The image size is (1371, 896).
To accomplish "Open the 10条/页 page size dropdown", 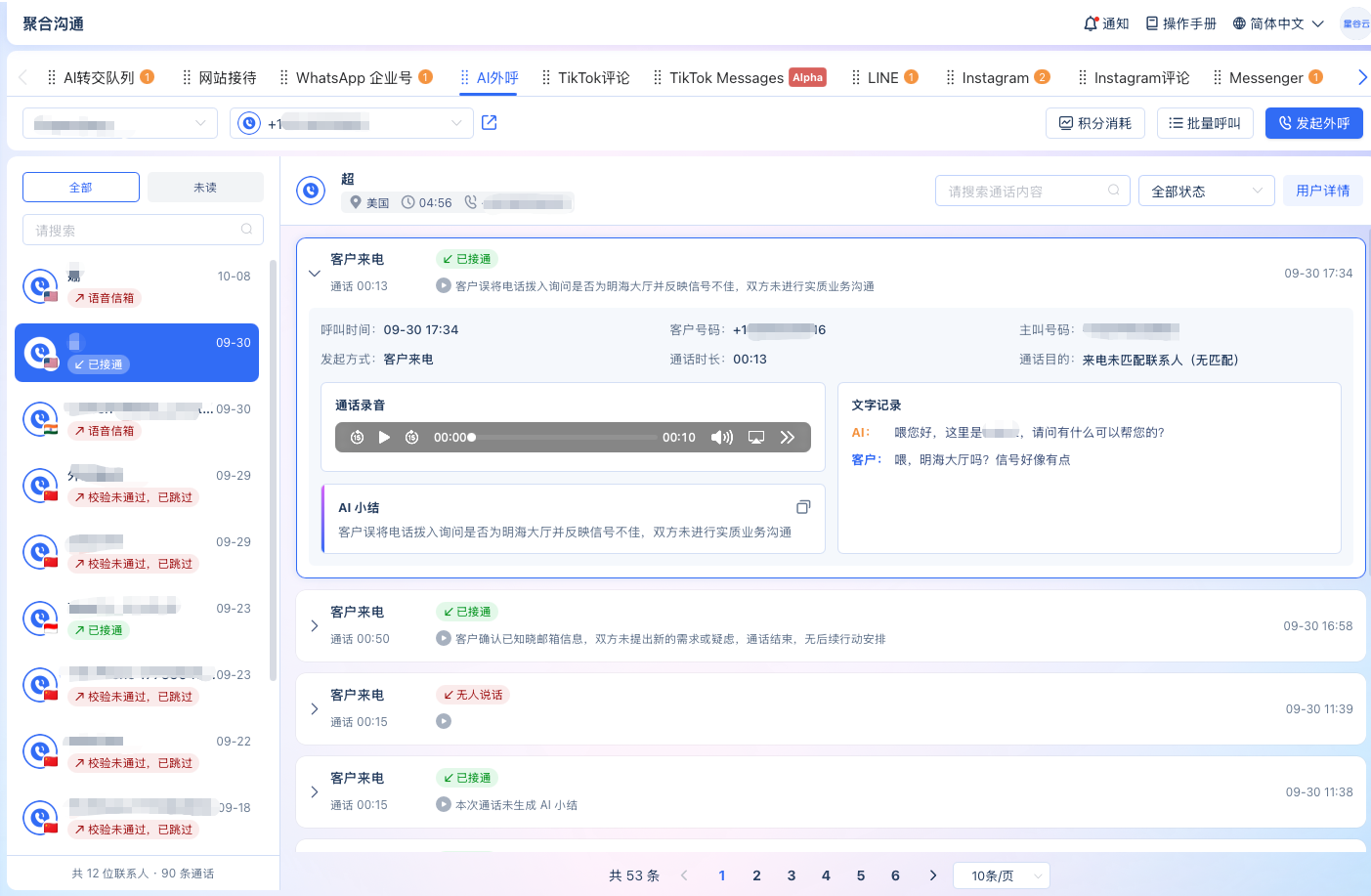I will click(1002, 875).
